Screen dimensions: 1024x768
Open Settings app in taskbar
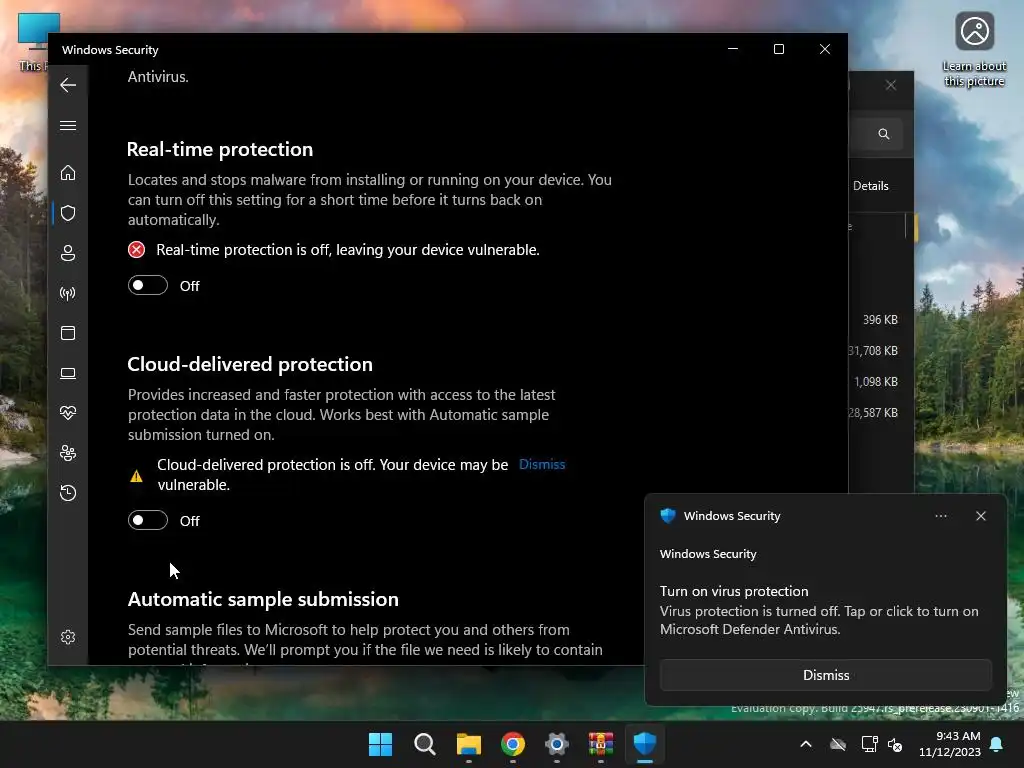click(x=556, y=744)
